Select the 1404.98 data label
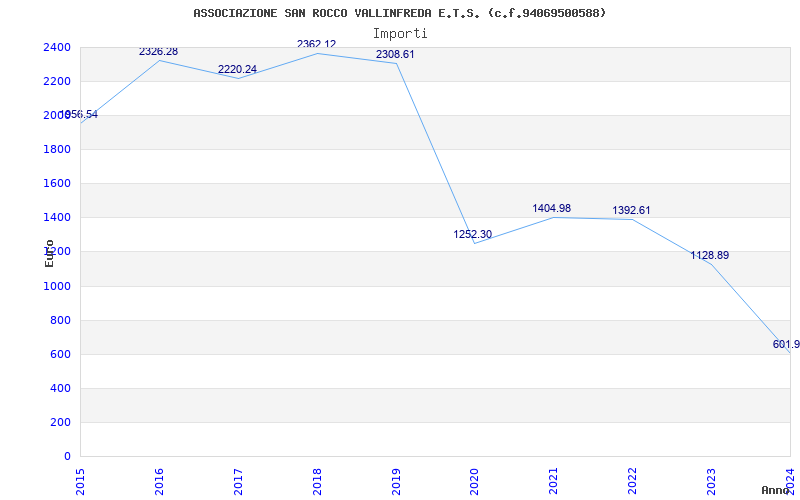 [x=552, y=209]
